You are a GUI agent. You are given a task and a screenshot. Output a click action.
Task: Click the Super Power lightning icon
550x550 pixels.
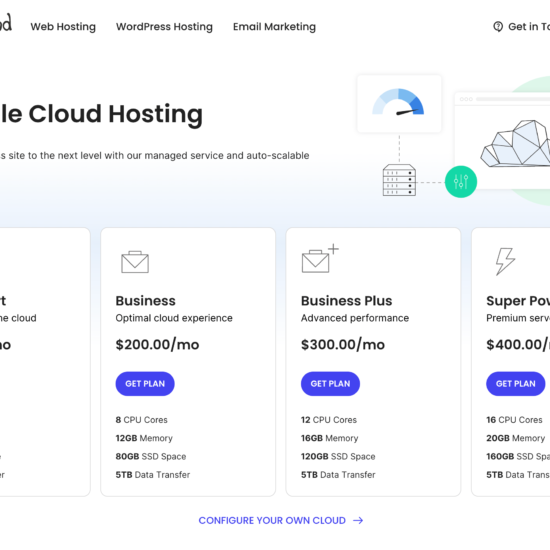[505, 261]
